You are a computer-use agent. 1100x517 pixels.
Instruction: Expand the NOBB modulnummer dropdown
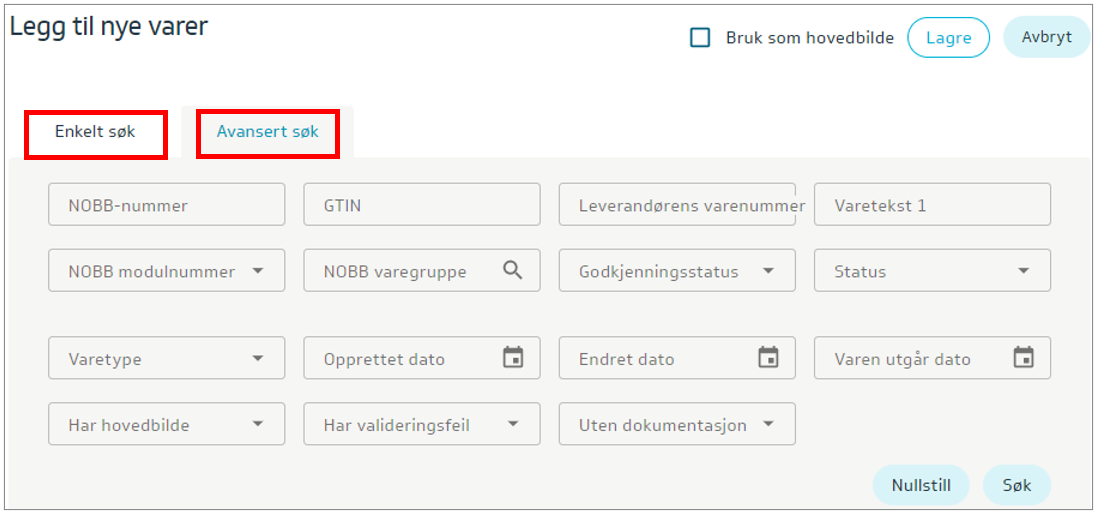[x=258, y=271]
